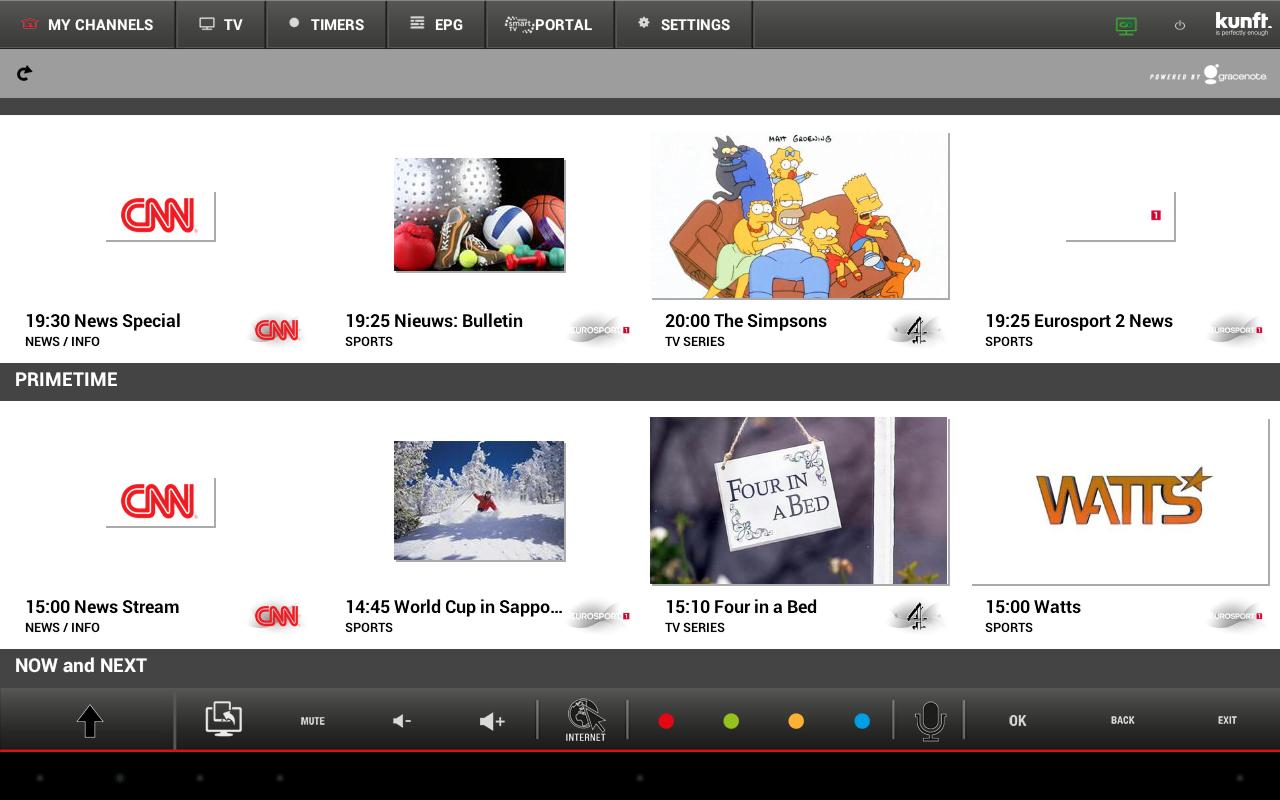Activate the microphone voice icon
Image resolution: width=1280 pixels, height=800 pixels.
(930, 721)
